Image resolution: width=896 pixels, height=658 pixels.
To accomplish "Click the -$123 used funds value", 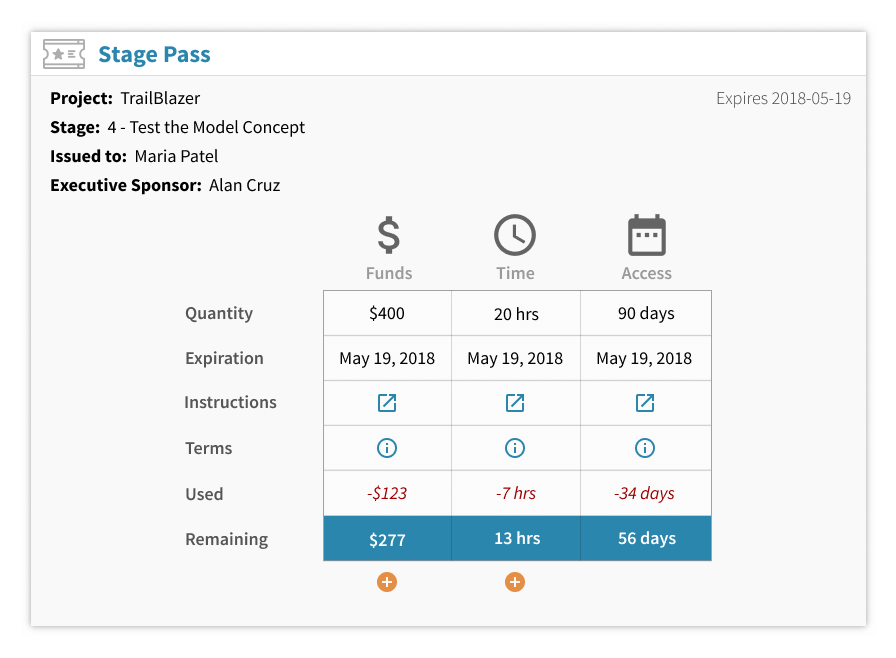I will coord(386,493).
